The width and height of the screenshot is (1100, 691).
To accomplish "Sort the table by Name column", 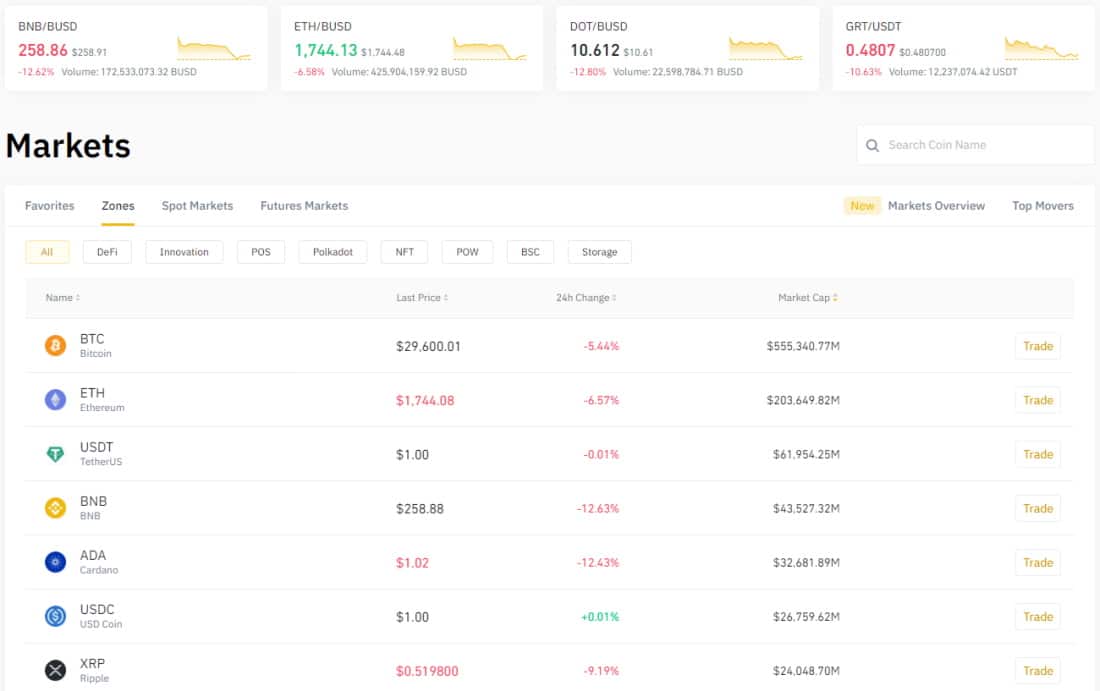I will (62, 297).
